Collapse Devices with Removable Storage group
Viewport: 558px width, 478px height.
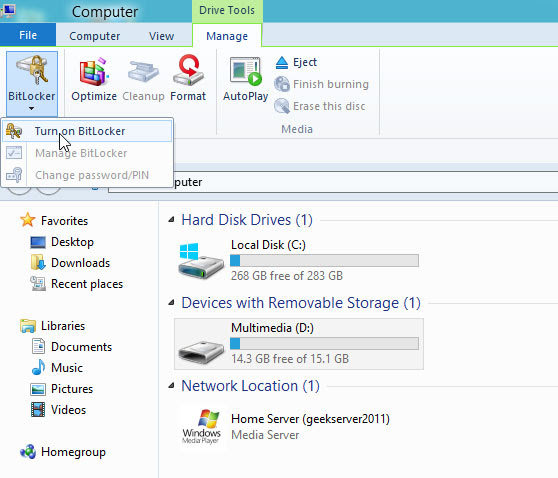(172, 303)
